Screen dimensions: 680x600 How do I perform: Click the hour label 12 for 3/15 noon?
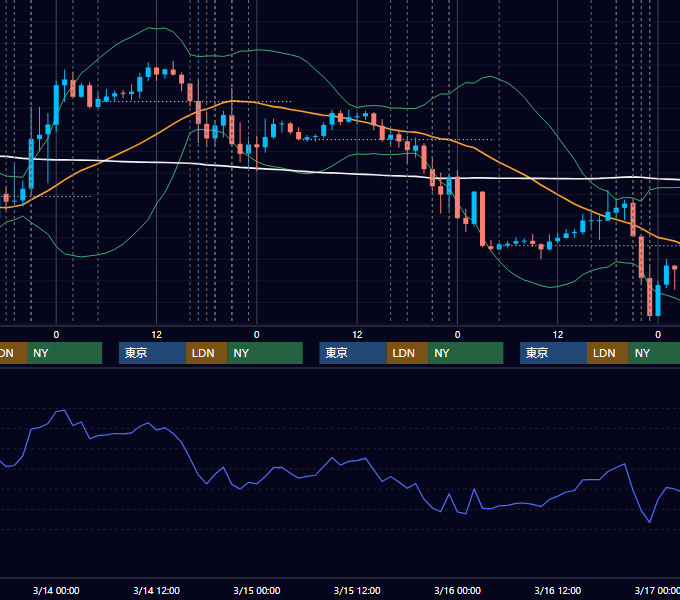[x=357, y=335]
